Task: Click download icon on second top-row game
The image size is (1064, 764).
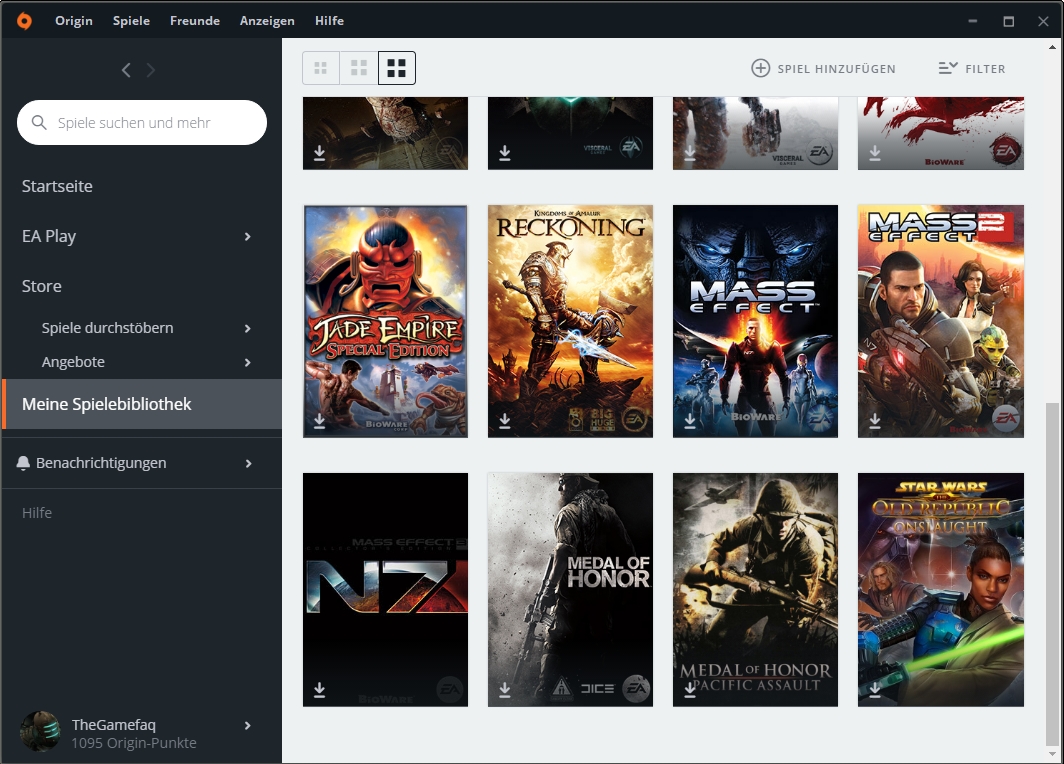Action: coord(505,153)
